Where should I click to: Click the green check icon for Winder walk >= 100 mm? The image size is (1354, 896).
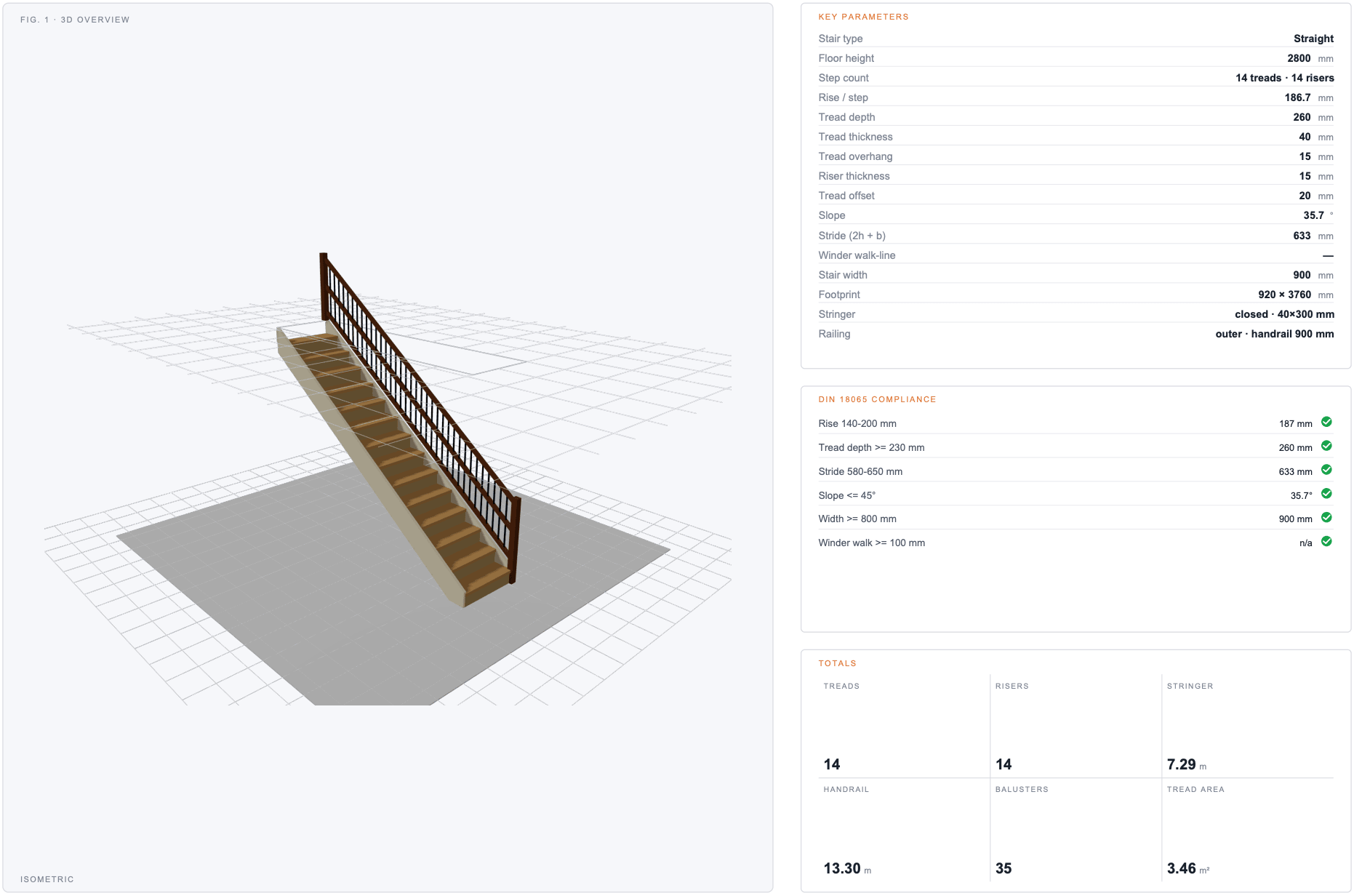(x=1326, y=541)
